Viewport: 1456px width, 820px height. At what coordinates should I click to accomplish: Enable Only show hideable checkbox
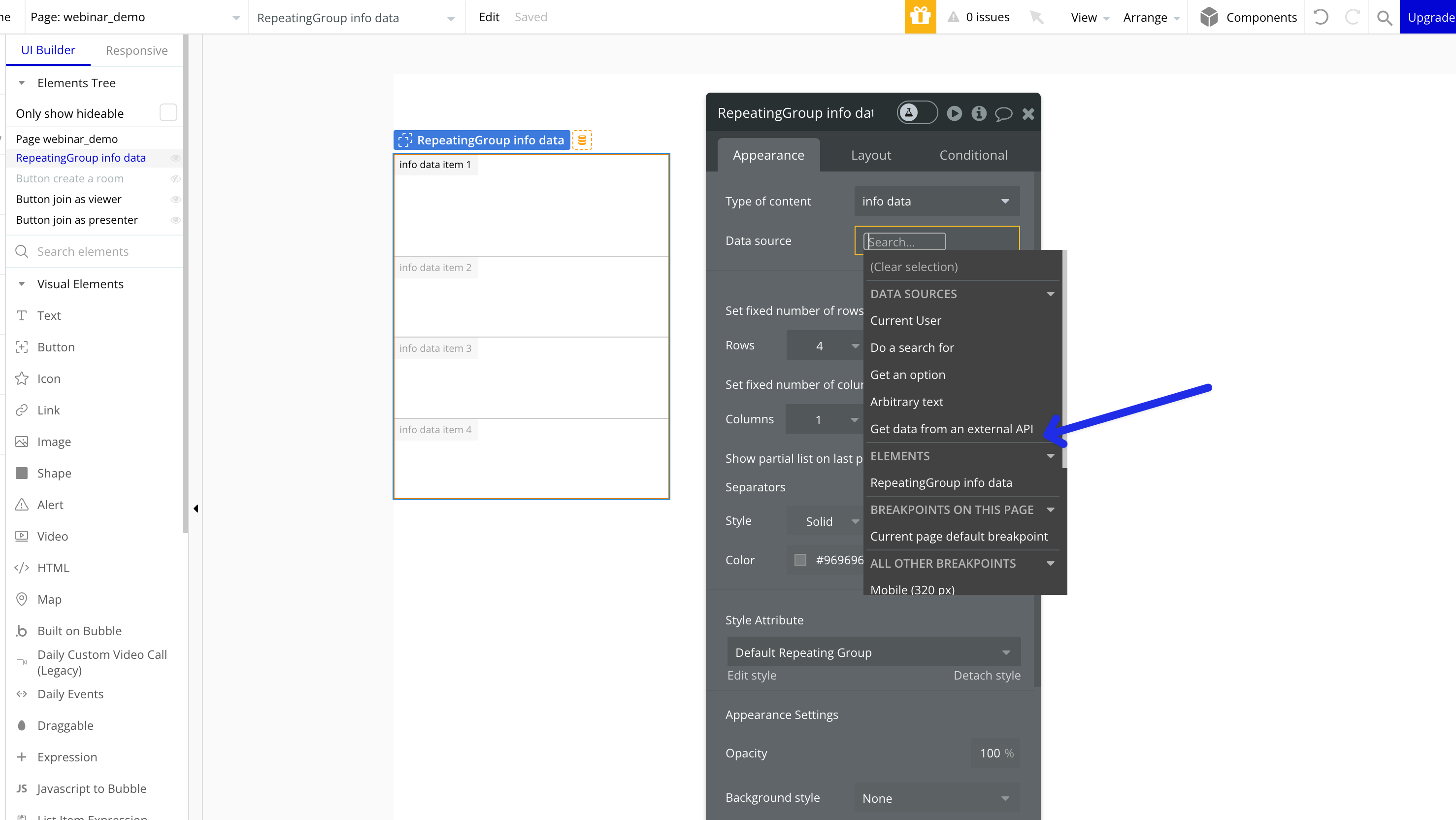tap(168, 112)
